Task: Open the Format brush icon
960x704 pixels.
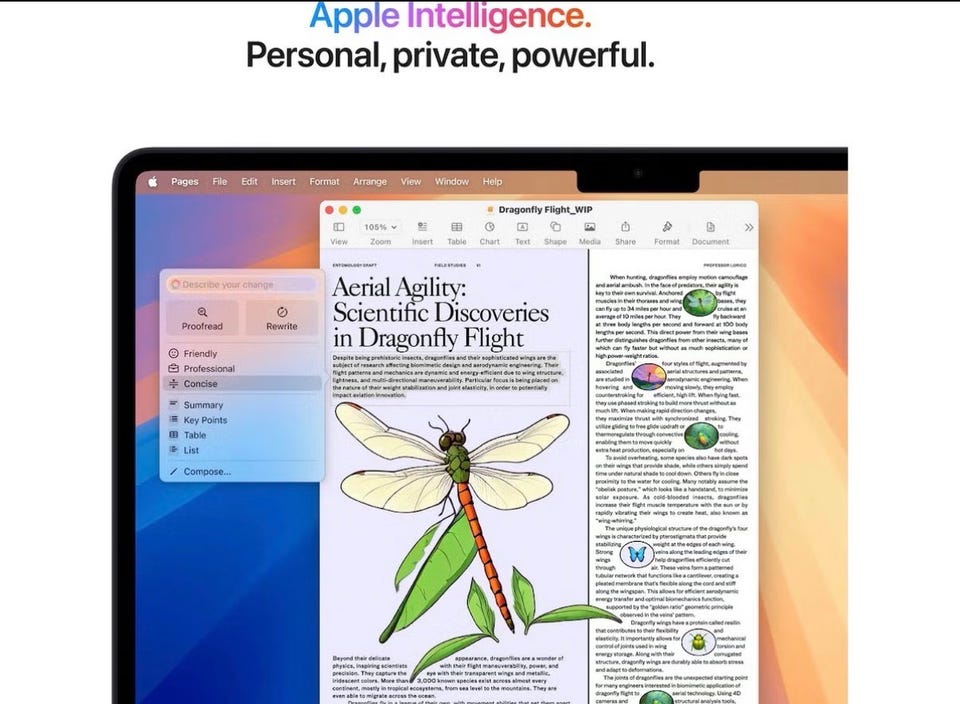Action: [667, 227]
